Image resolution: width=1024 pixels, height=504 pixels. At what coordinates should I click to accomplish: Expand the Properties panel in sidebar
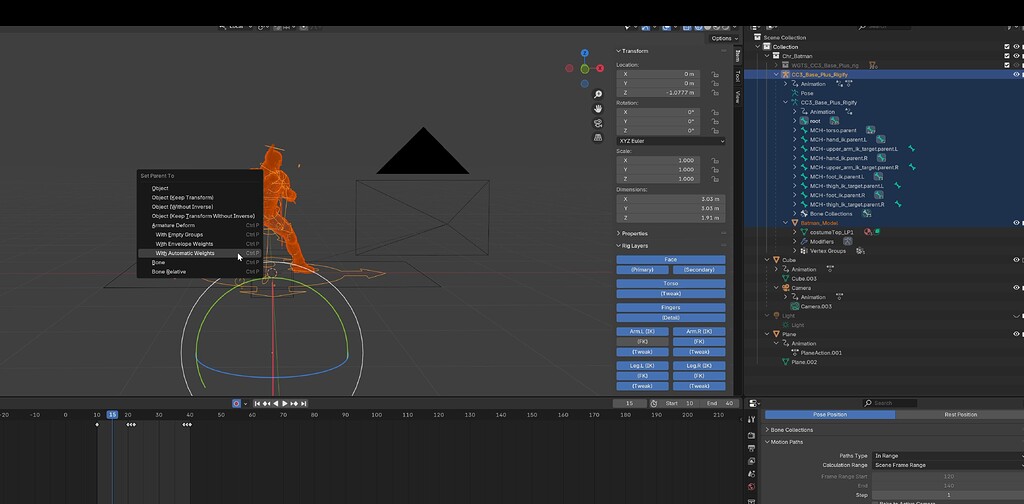(x=618, y=233)
